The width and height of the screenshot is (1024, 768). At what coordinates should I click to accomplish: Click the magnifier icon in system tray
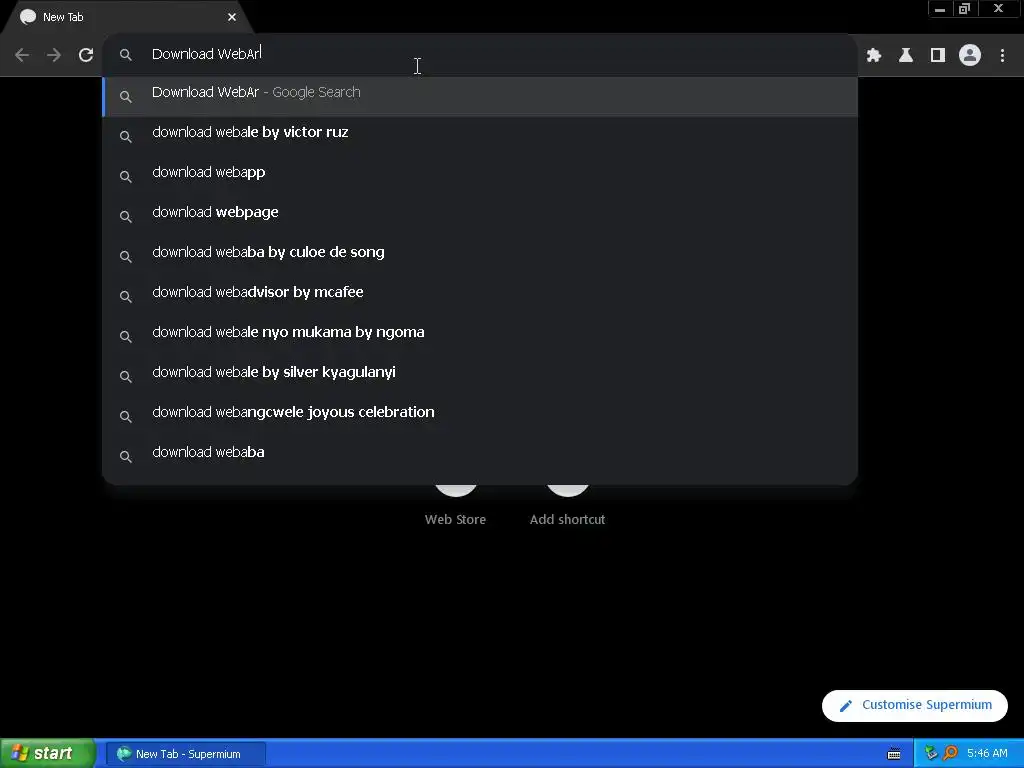(950, 754)
